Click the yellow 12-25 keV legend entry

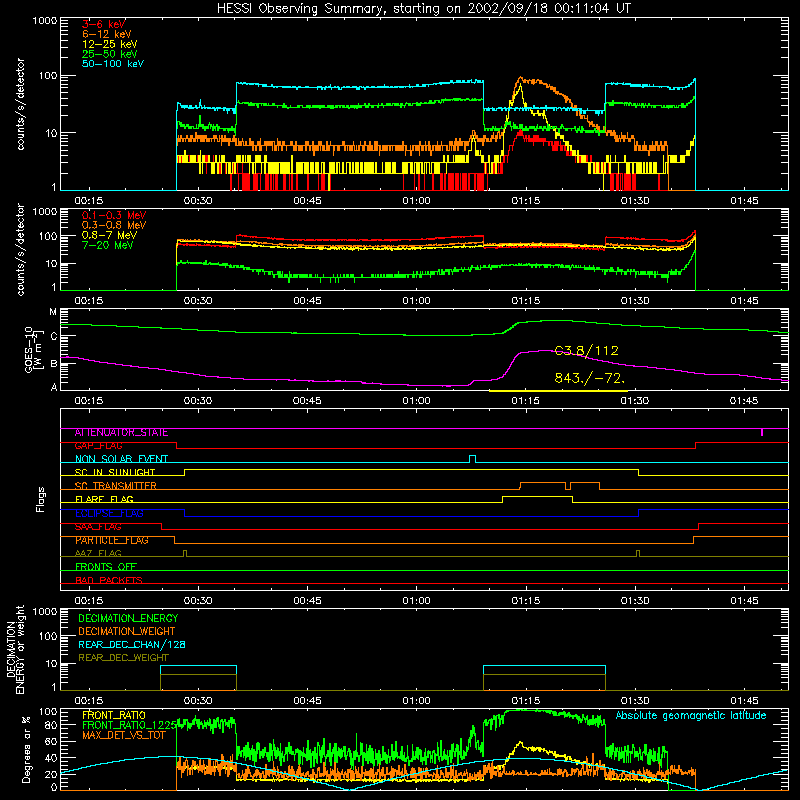click(x=109, y=44)
